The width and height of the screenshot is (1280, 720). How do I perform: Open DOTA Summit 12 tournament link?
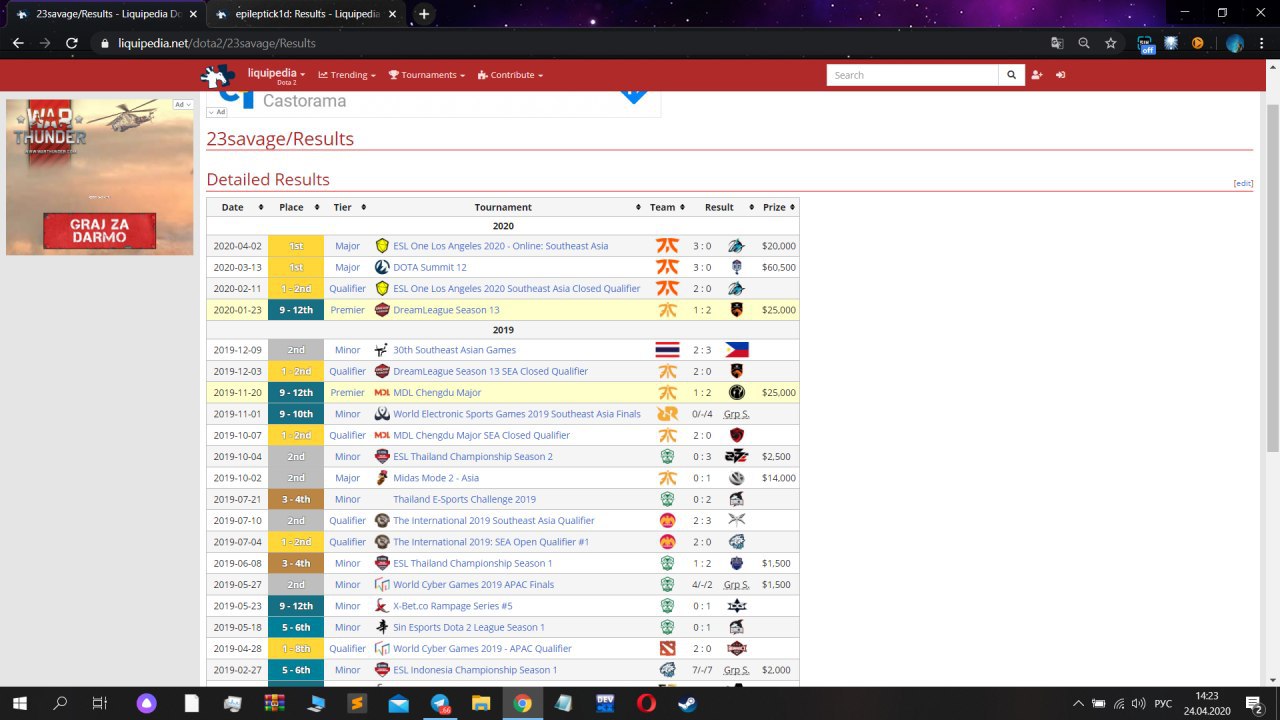(430, 267)
